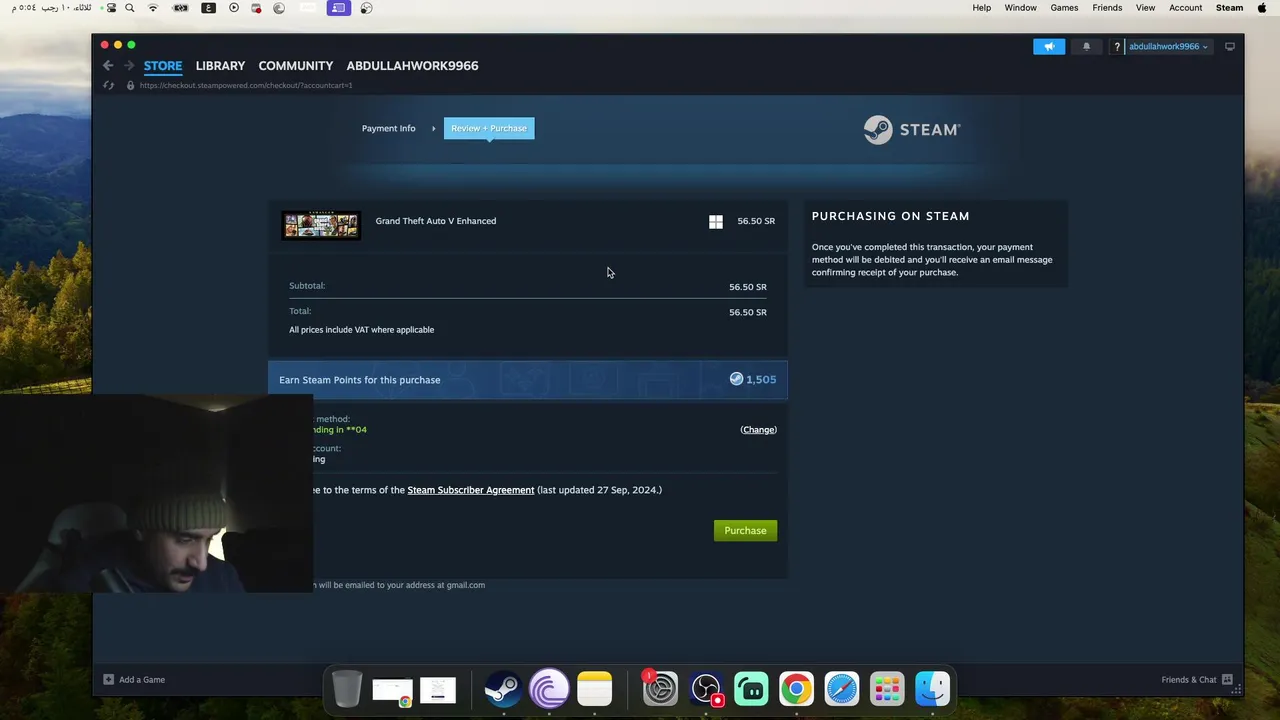Viewport: 1280px width, 720px height.
Task: Open Steam from the dock
Action: [503, 689]
